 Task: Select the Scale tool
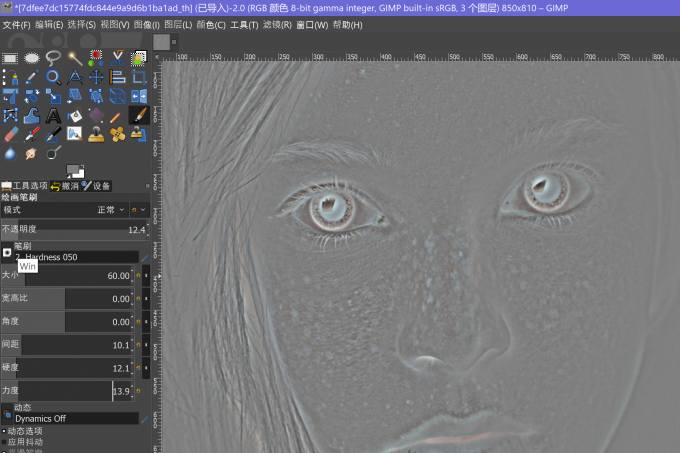53,96
